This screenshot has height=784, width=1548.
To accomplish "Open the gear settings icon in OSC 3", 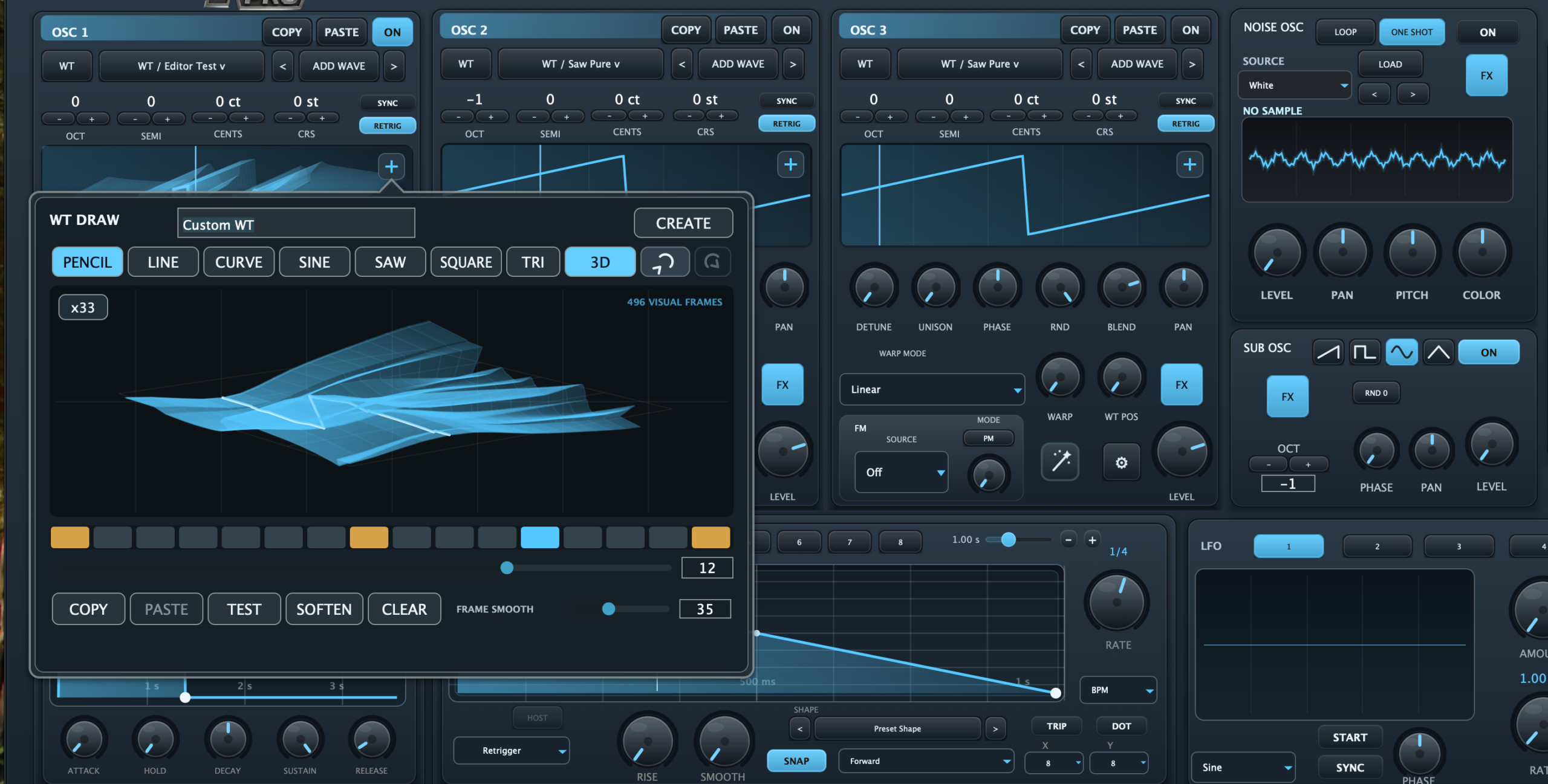I will [x=1122, y=462].
